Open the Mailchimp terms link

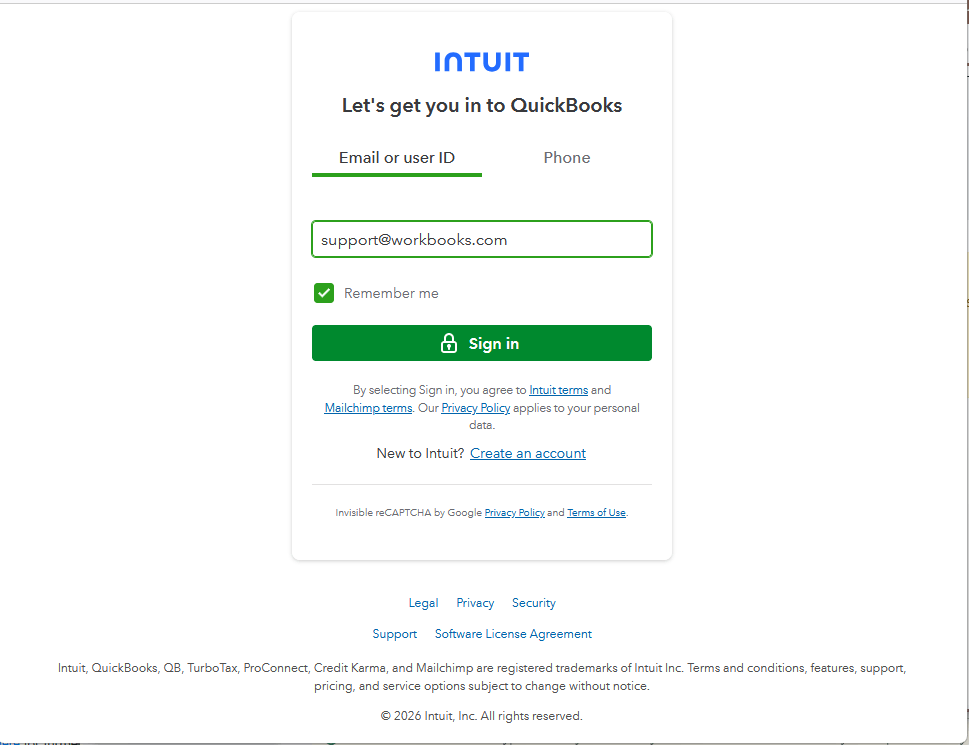coord(368,408)
